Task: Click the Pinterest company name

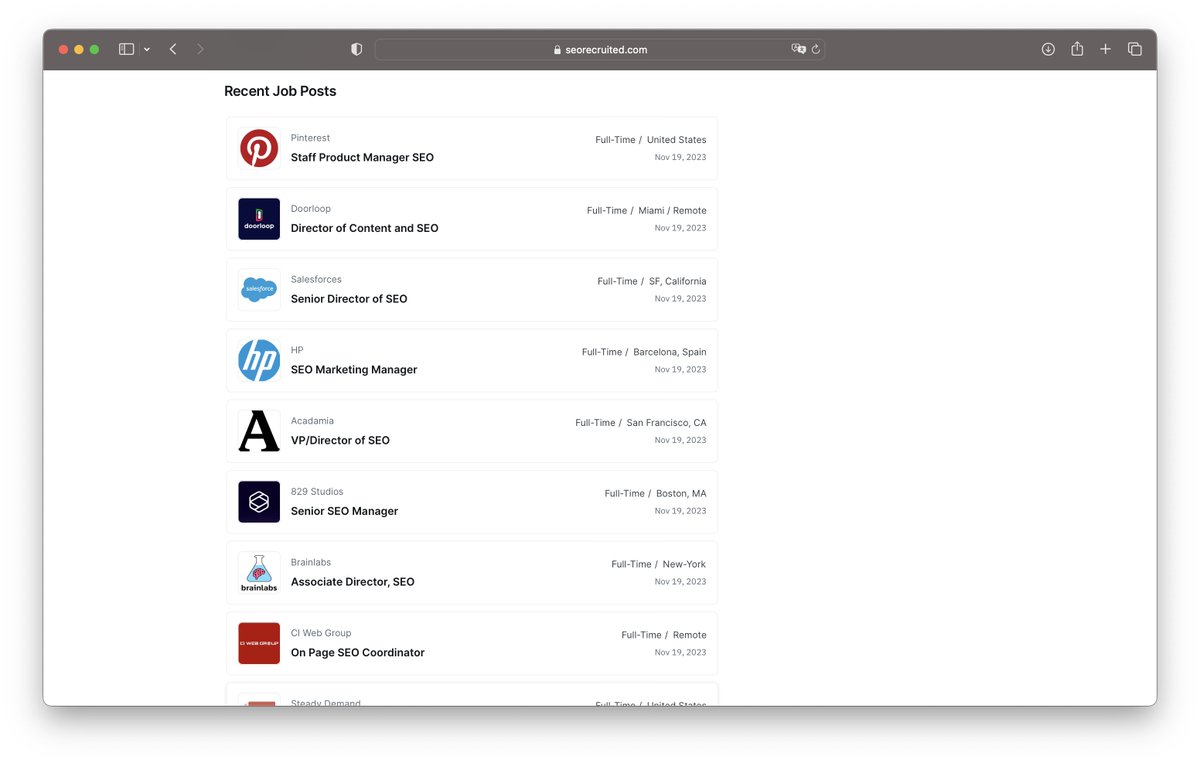Action: 310,138
